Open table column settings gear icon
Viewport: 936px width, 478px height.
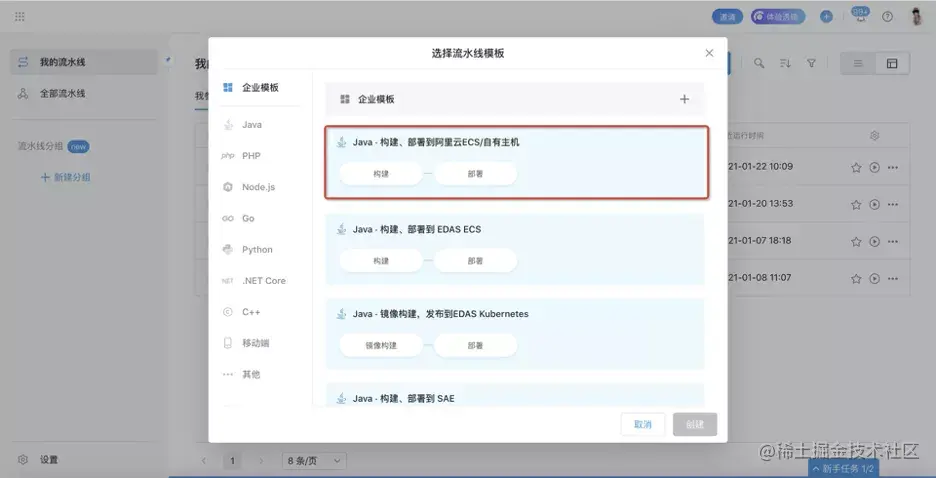(875, 135)
